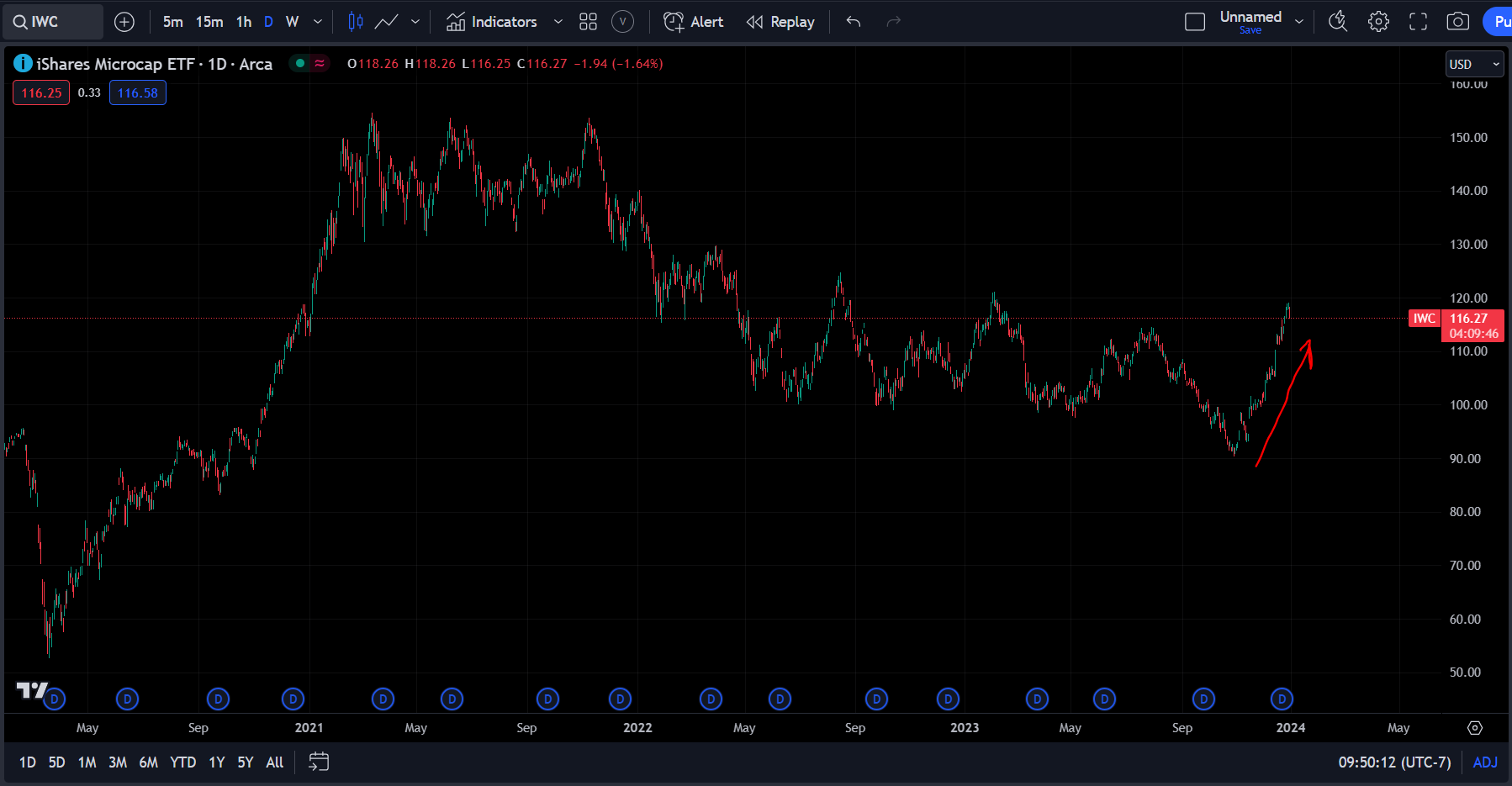Viewport: 1512px width, 786px height.
Task: Set range to 5D
Action: point(56,762)
